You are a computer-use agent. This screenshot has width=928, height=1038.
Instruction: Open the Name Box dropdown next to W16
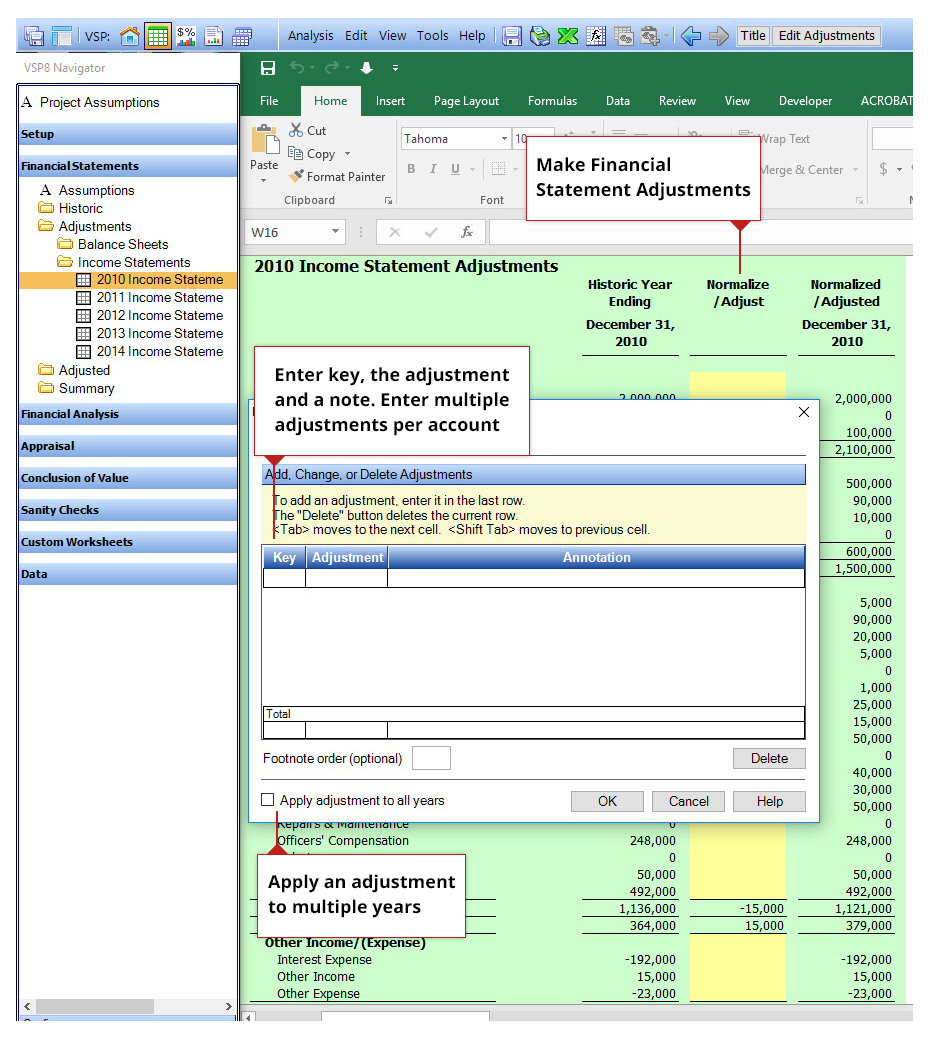(x=336, y=232)
